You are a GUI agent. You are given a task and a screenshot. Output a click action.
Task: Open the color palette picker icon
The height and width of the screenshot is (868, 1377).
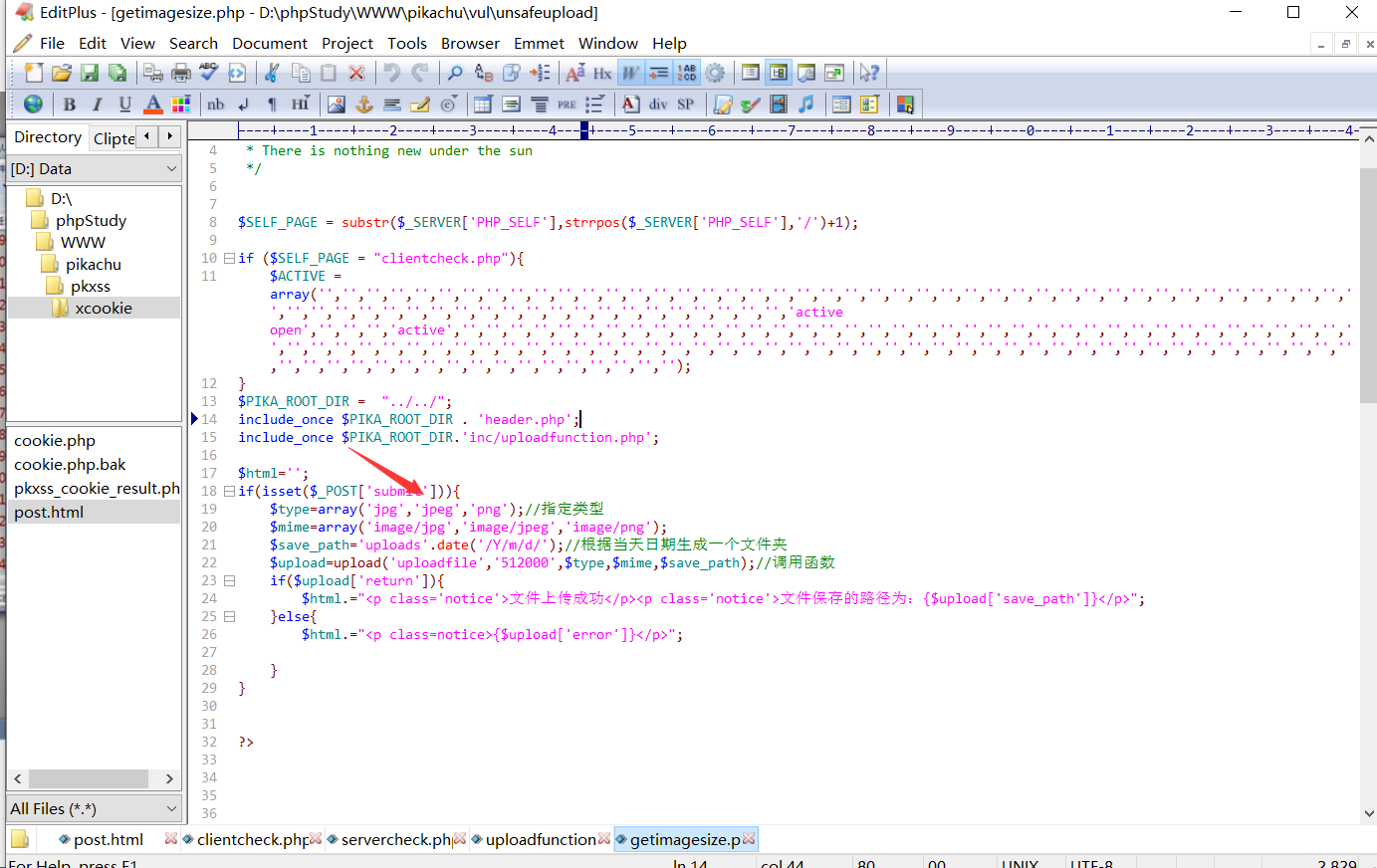pos(180,104)
